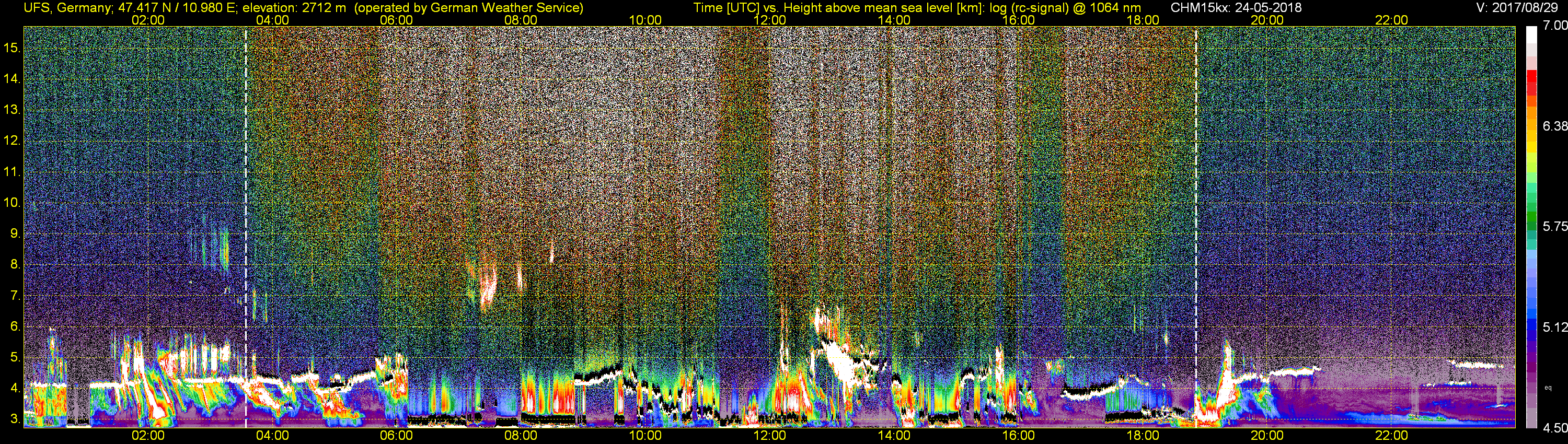Click the height axis label '5.'
The width and height of the screenshot is (1568, 444).
click(x=15, y=357)
